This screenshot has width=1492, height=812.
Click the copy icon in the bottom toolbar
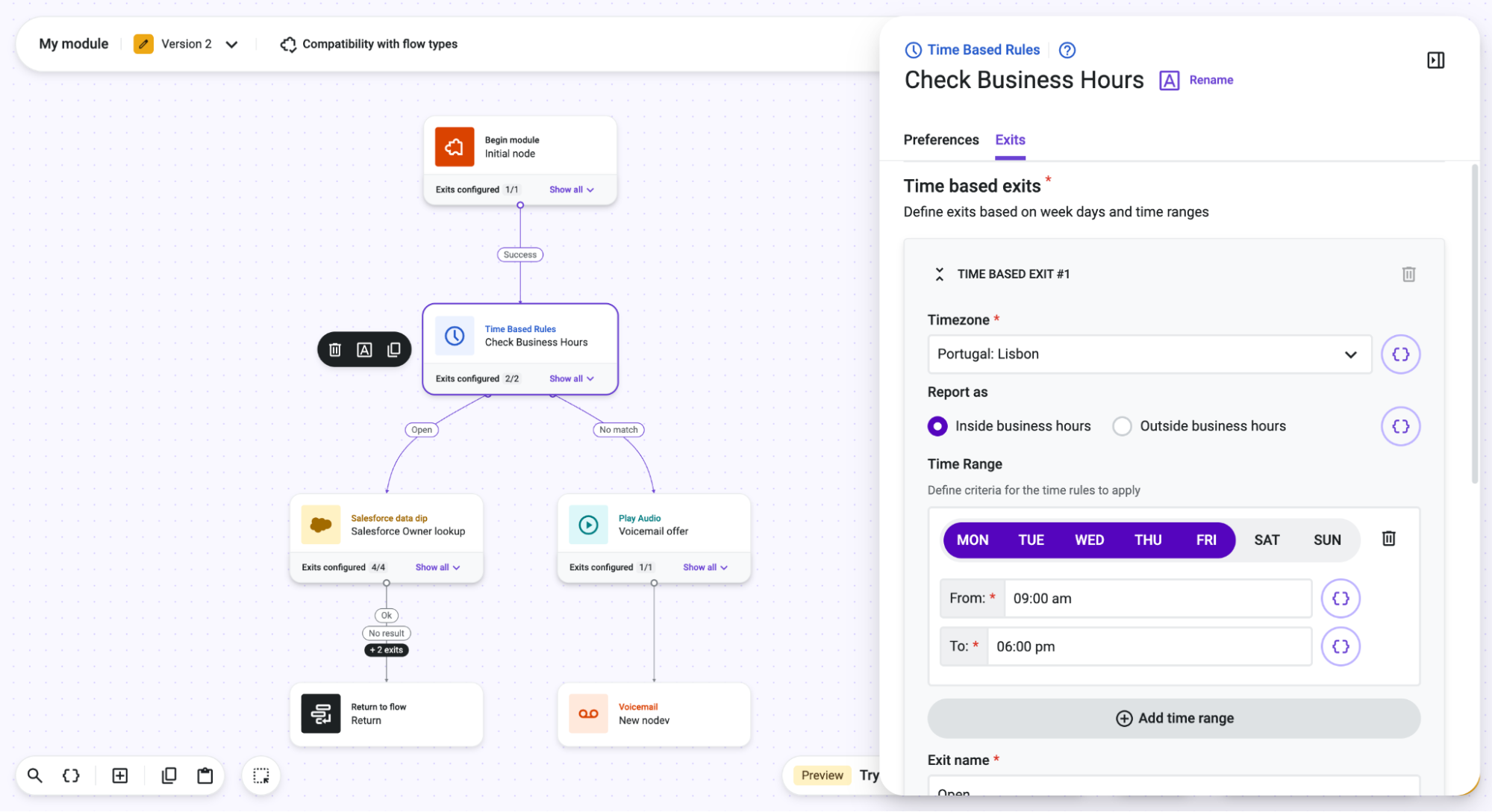tap(169, 775)
